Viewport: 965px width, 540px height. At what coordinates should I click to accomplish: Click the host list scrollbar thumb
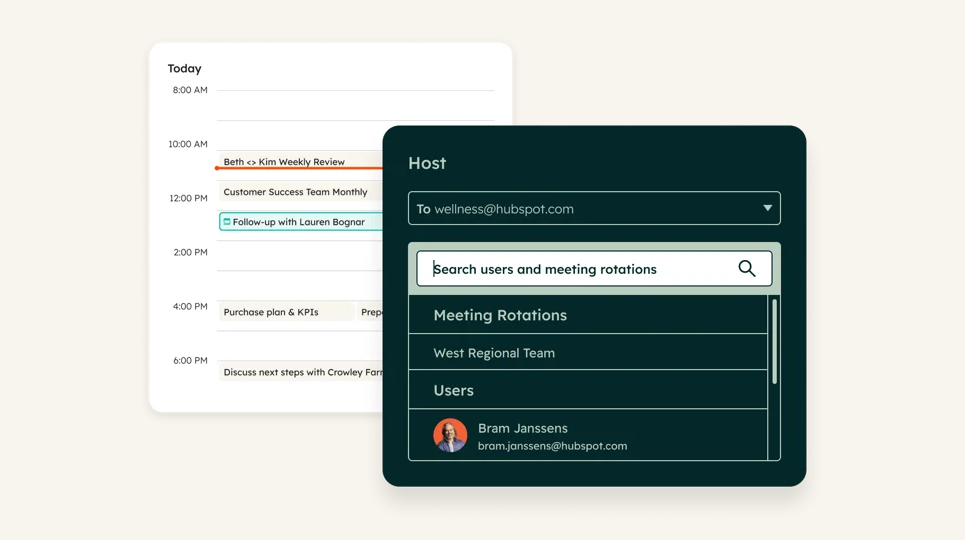point(774,342)
